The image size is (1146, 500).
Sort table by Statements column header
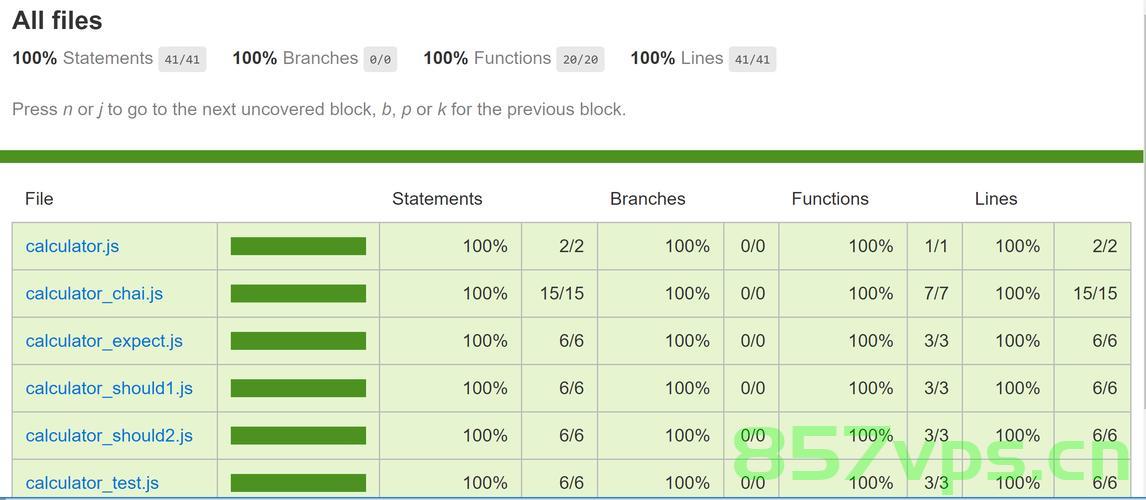[x=437, y=199]
